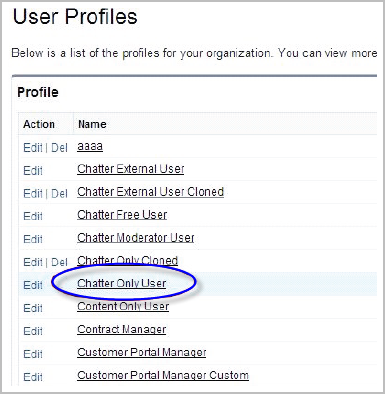Edit the Chatter Only User profile
This screenshot has width=385, height=394.
tap(33, 286)
